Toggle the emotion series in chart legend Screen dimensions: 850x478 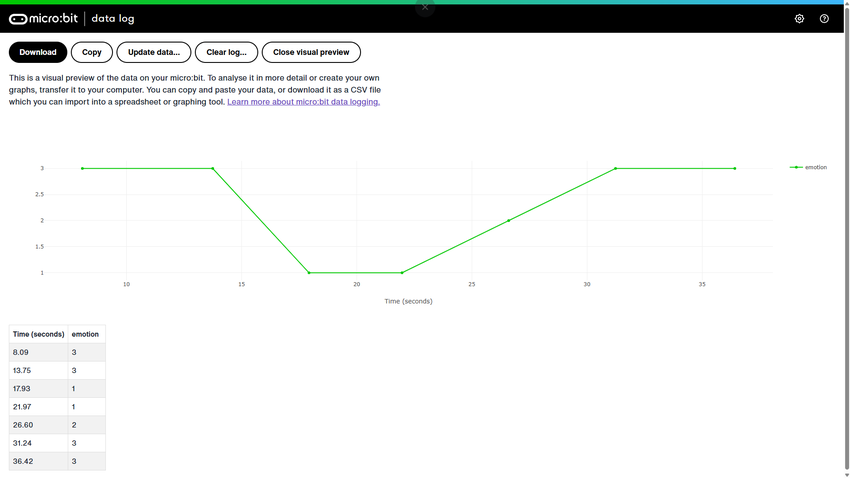click(808, 167)
